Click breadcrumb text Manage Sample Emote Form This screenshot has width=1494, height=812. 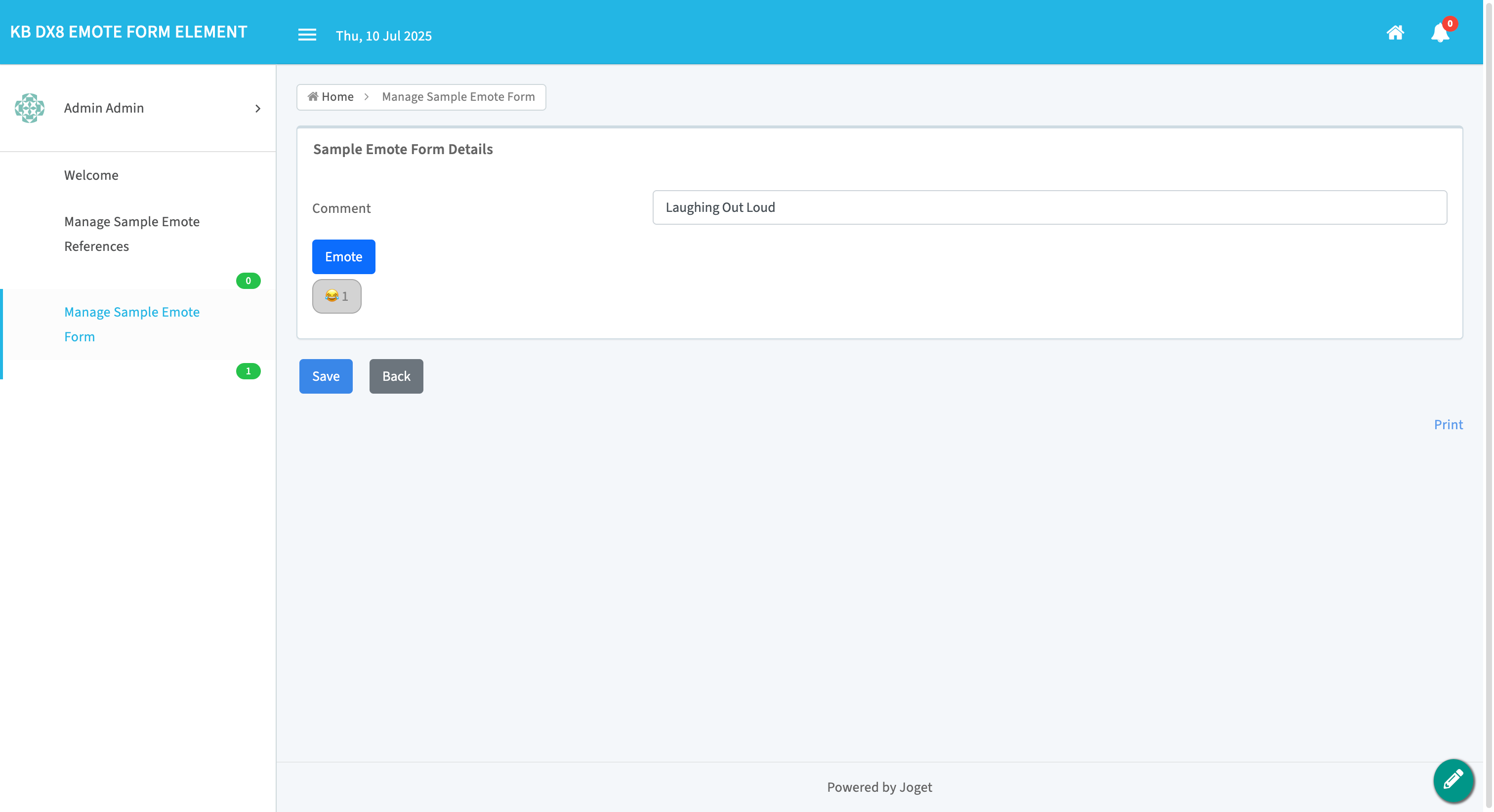coord(458,97)
